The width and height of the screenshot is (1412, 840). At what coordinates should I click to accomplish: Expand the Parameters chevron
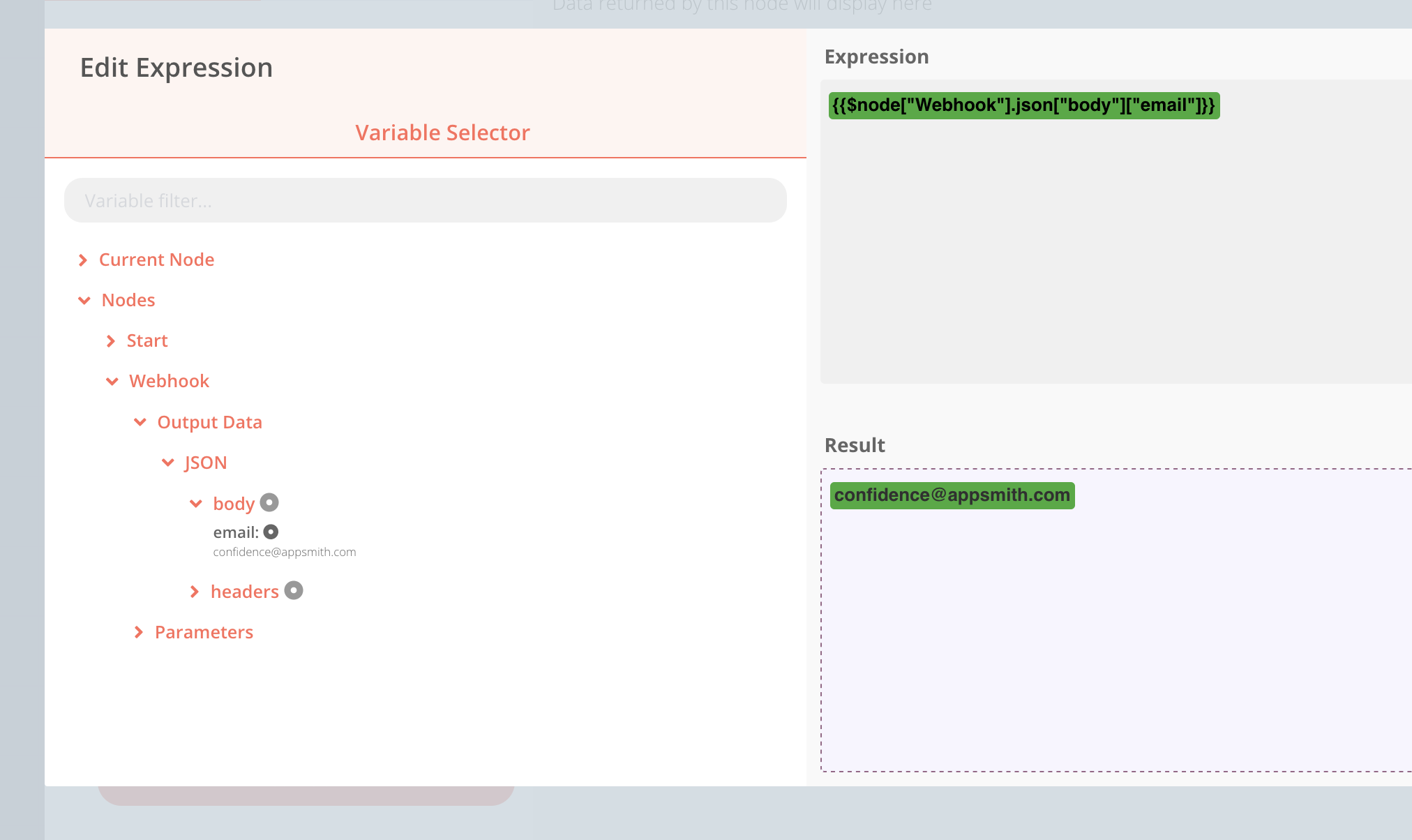pos(139,632)
